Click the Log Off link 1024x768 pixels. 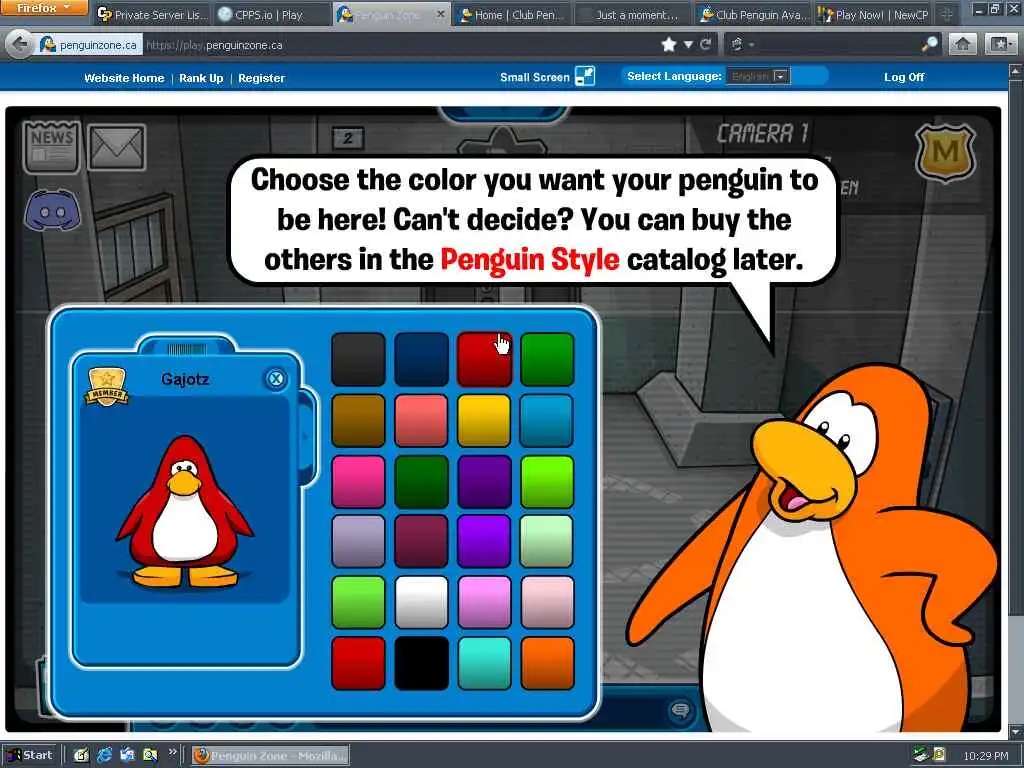click(x=904, y=77)
